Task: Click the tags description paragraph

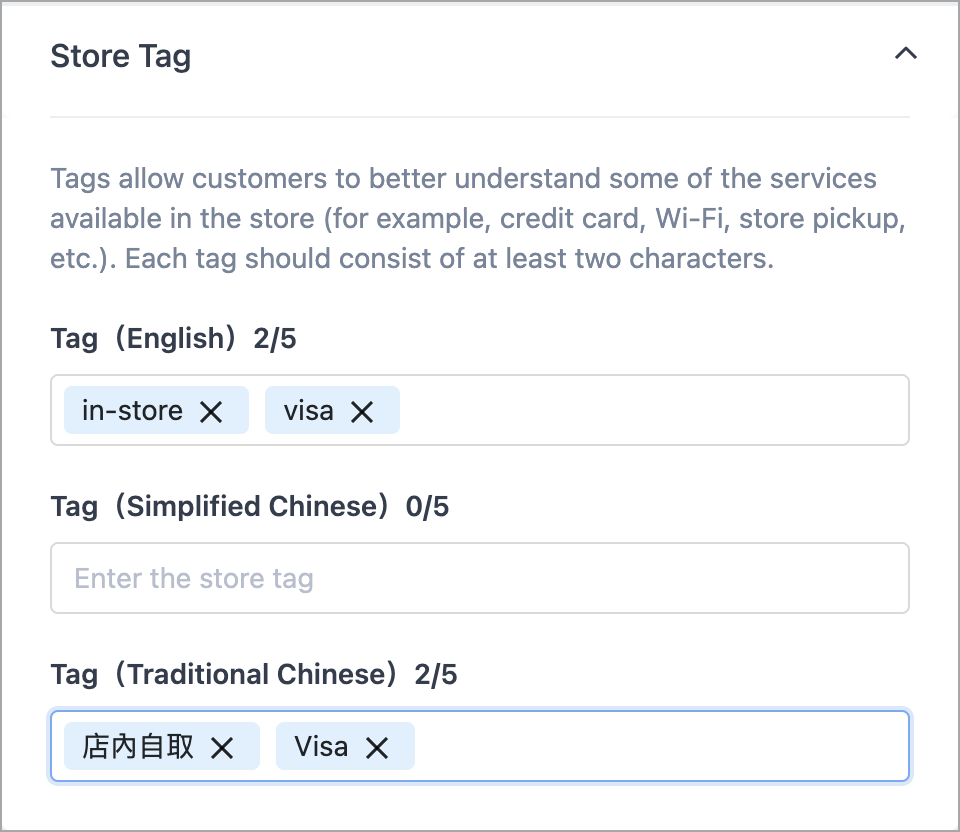Action: [478, 219]
